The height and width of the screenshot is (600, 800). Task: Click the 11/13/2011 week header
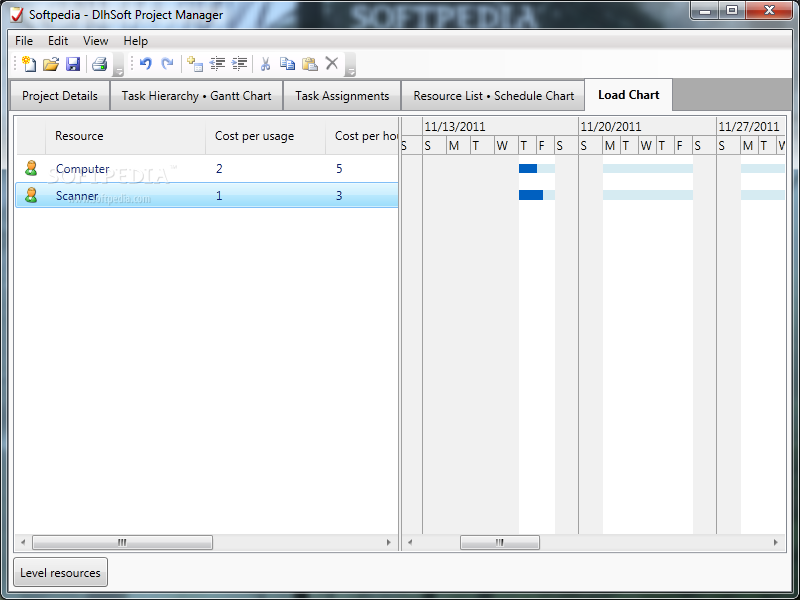[x=500, y=127]
